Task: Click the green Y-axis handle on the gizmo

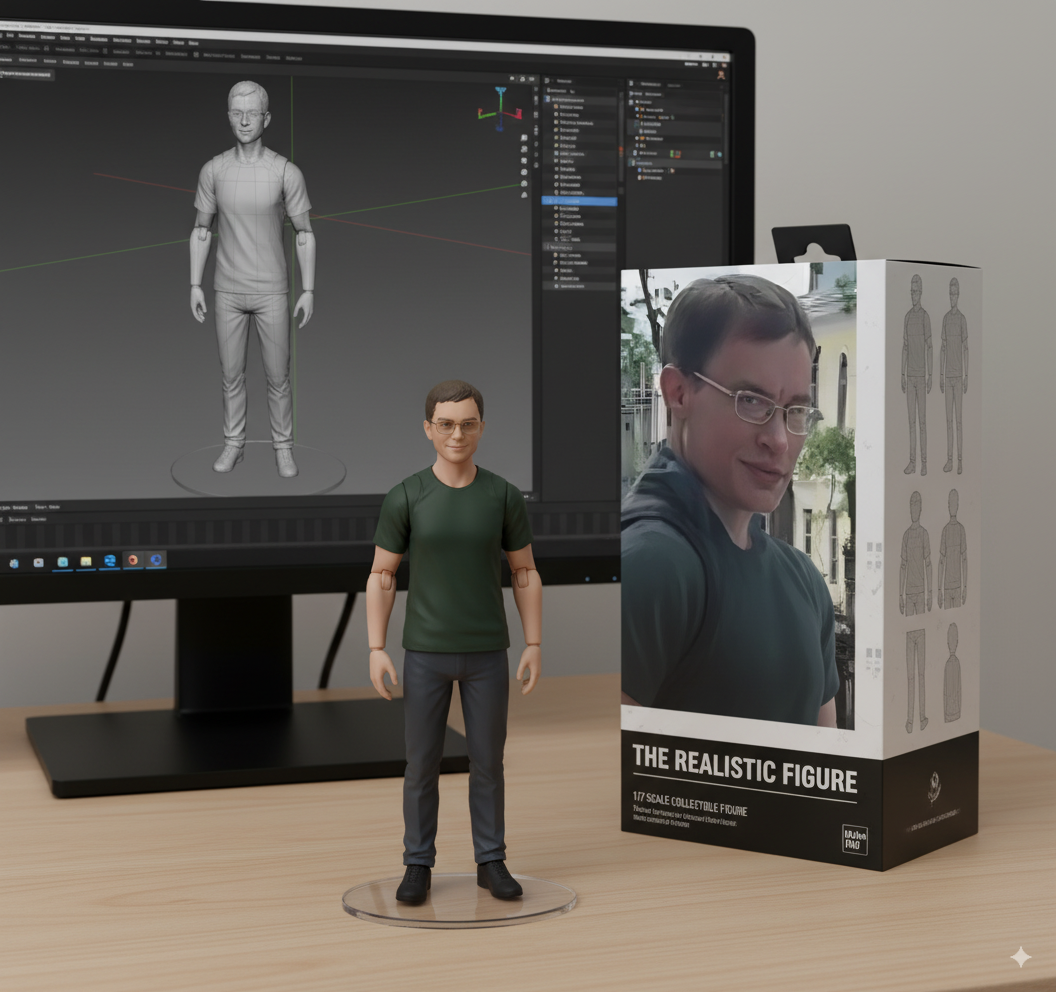Action: [x=482, y=114]
